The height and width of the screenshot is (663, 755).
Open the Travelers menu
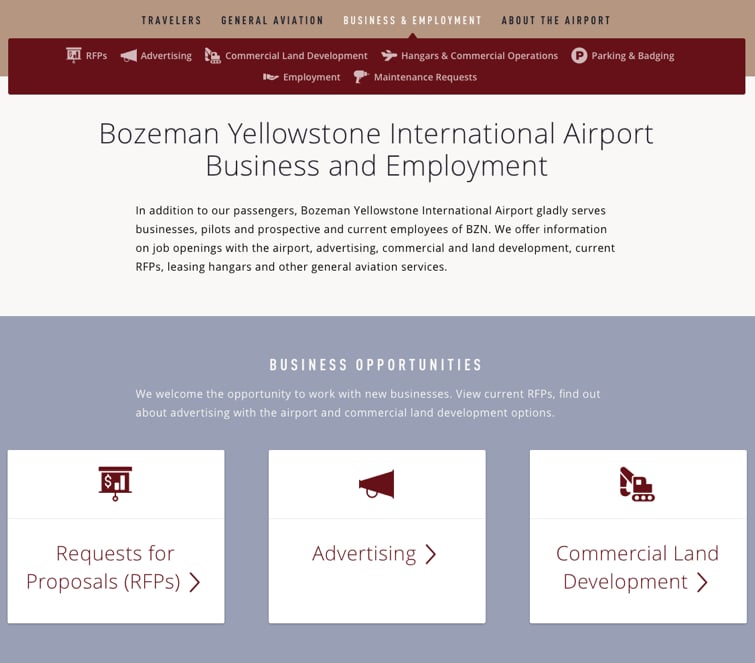click(171, 20)
